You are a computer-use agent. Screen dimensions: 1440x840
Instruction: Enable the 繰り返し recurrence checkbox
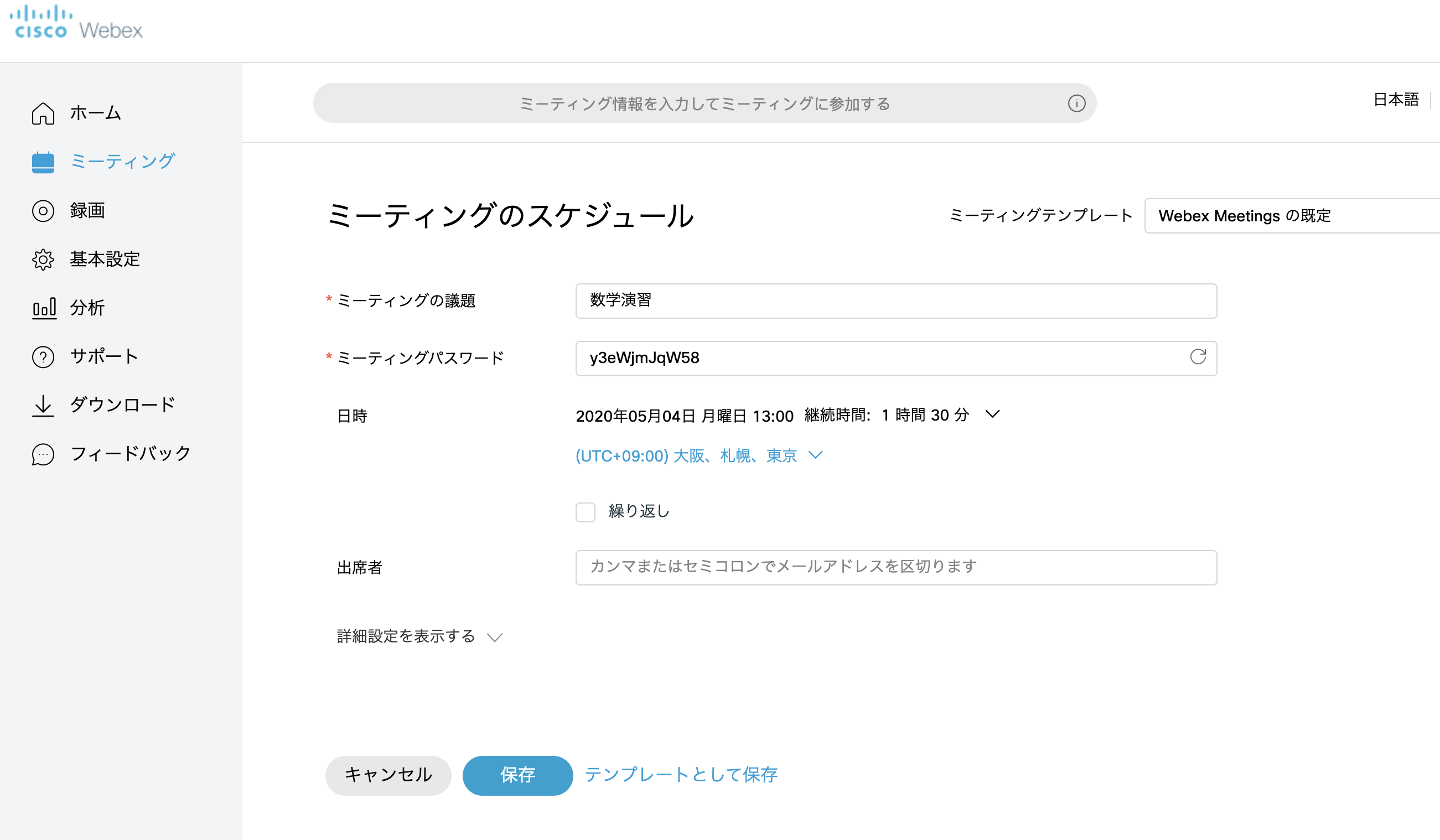click(585, 512)
